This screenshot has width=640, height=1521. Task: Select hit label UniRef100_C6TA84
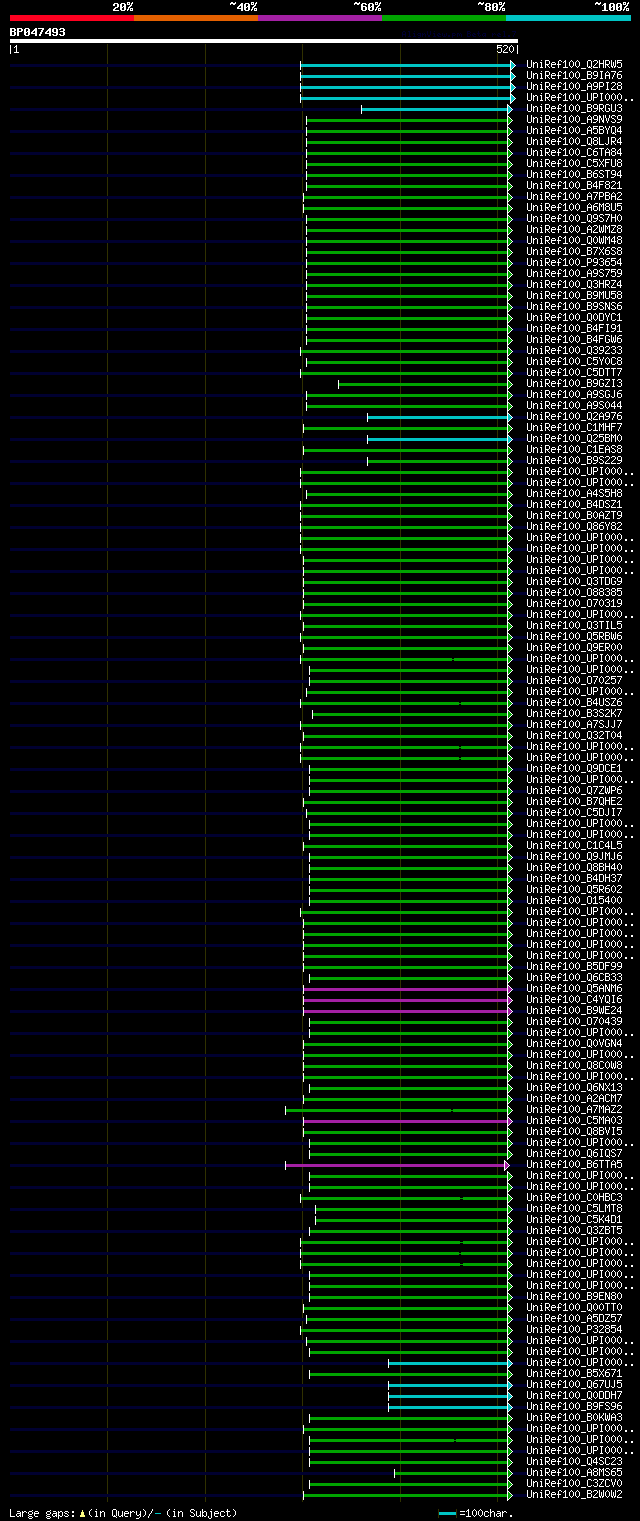point(574,152)
